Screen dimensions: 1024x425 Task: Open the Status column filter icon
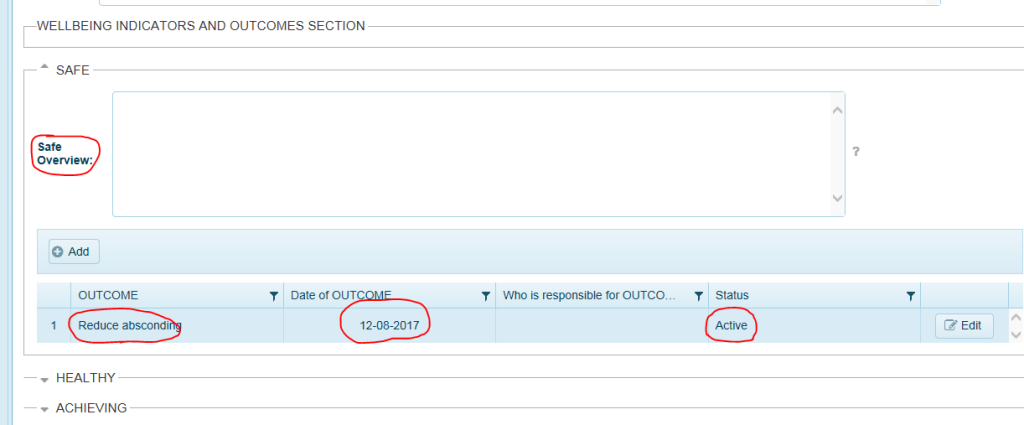coord(910,296)
